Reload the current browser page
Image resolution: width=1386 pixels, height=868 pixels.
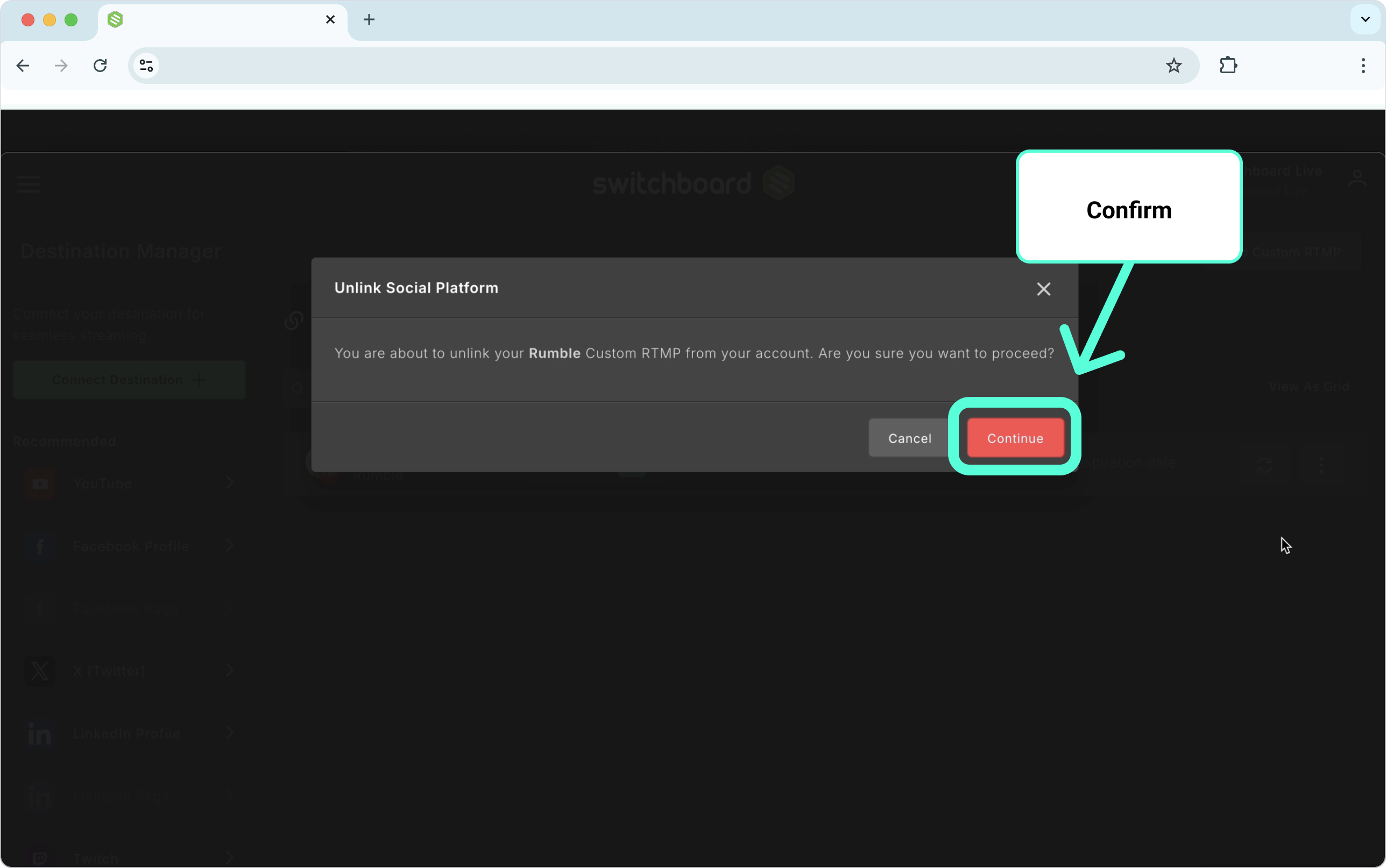click(101, 66)
